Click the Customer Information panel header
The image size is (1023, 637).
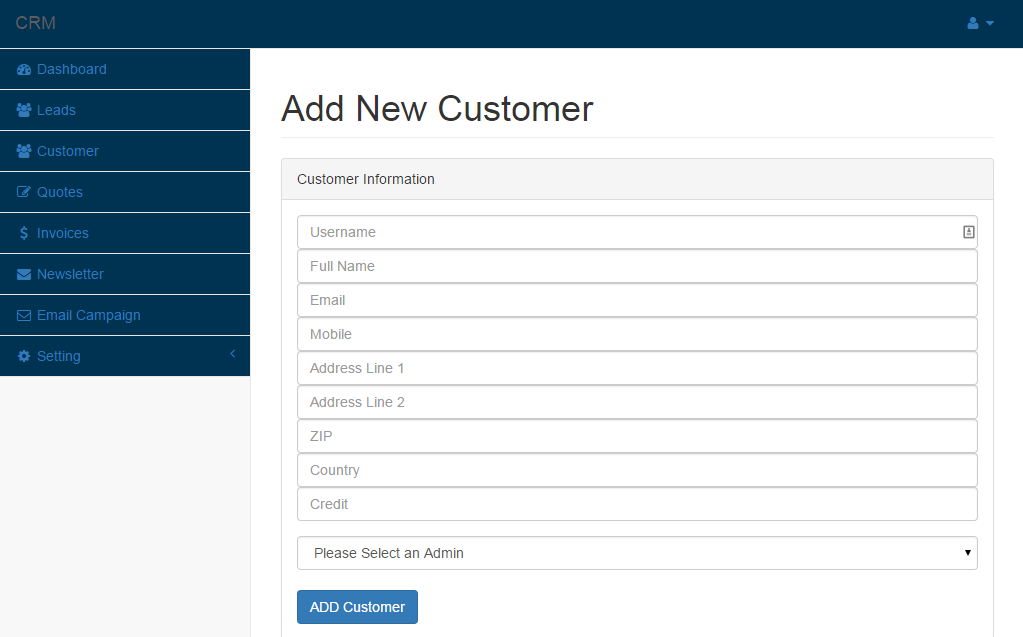click(366, 179)
